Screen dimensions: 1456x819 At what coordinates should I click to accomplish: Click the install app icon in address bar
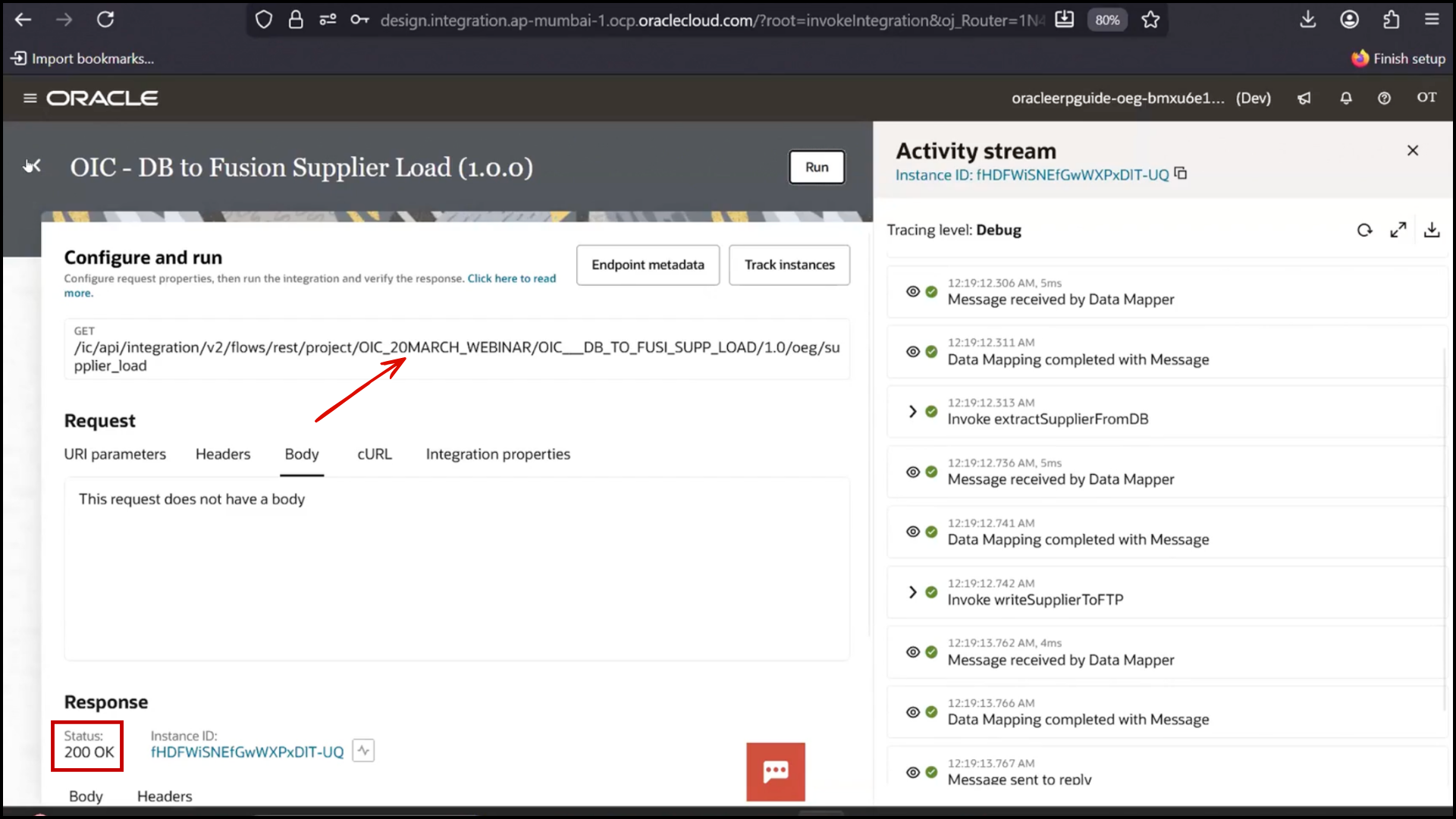coord(1065,20)
